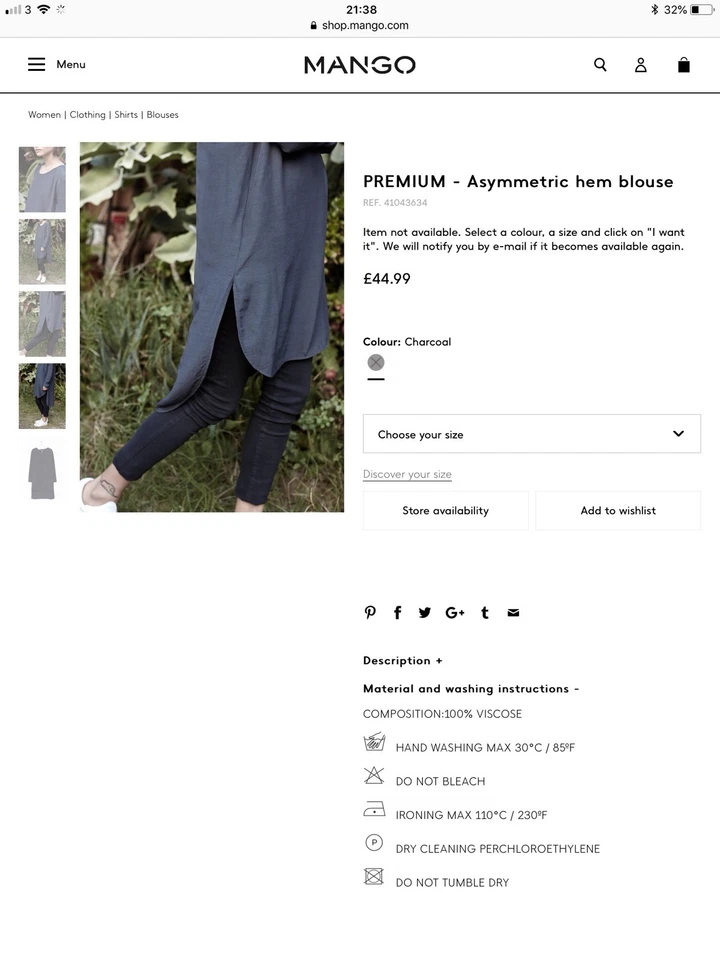
Task: Click Store availability button
Action: tap(446, 511)
